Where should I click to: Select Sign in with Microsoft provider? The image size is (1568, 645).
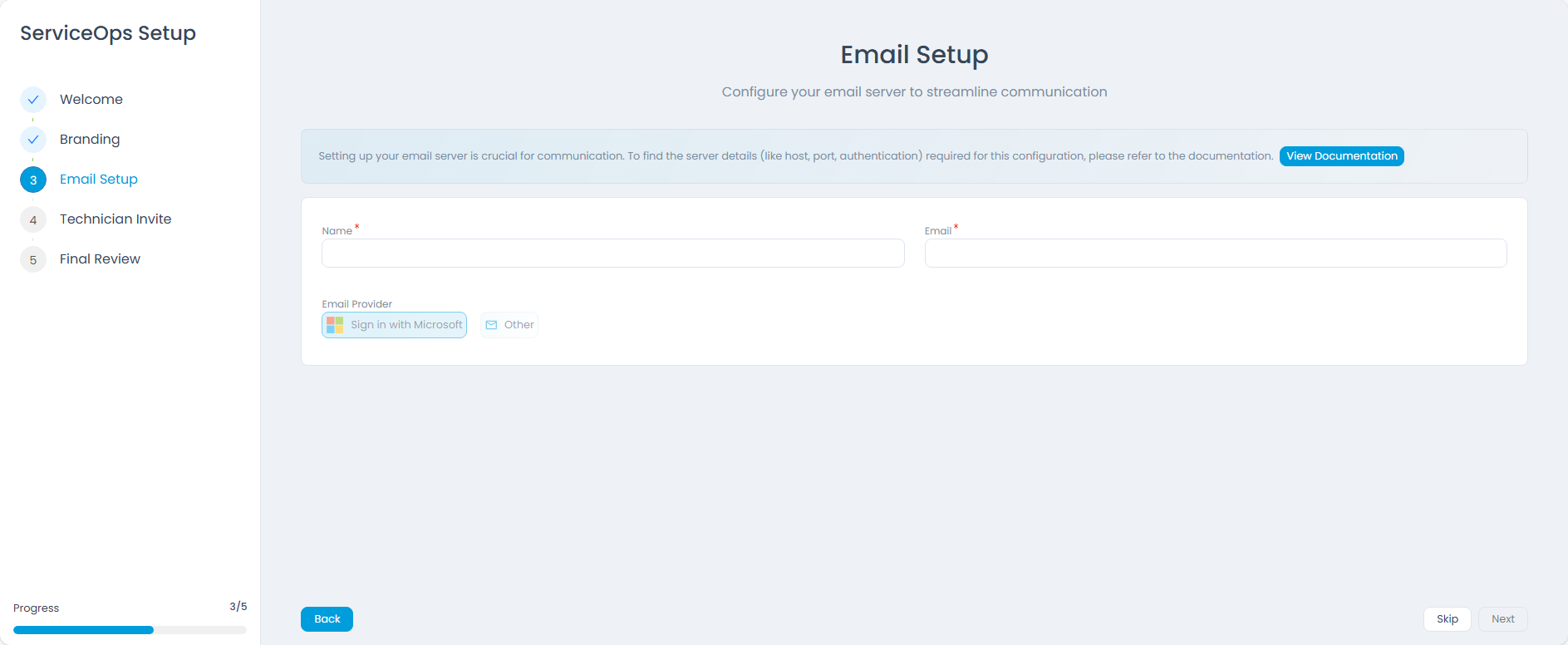pos(394,325)
